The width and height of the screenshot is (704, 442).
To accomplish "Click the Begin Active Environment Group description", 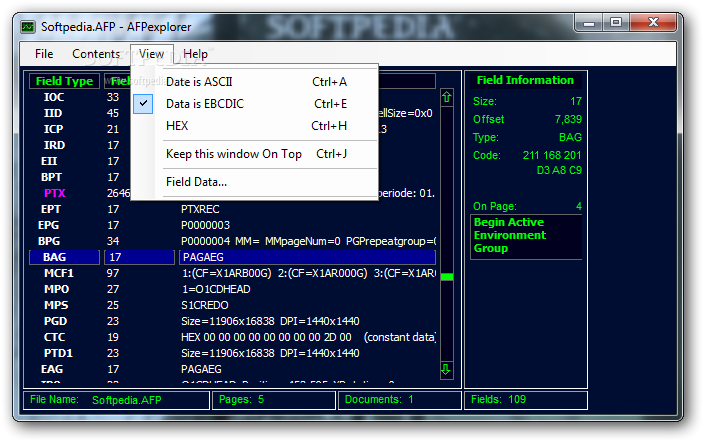I will [526, 235].
